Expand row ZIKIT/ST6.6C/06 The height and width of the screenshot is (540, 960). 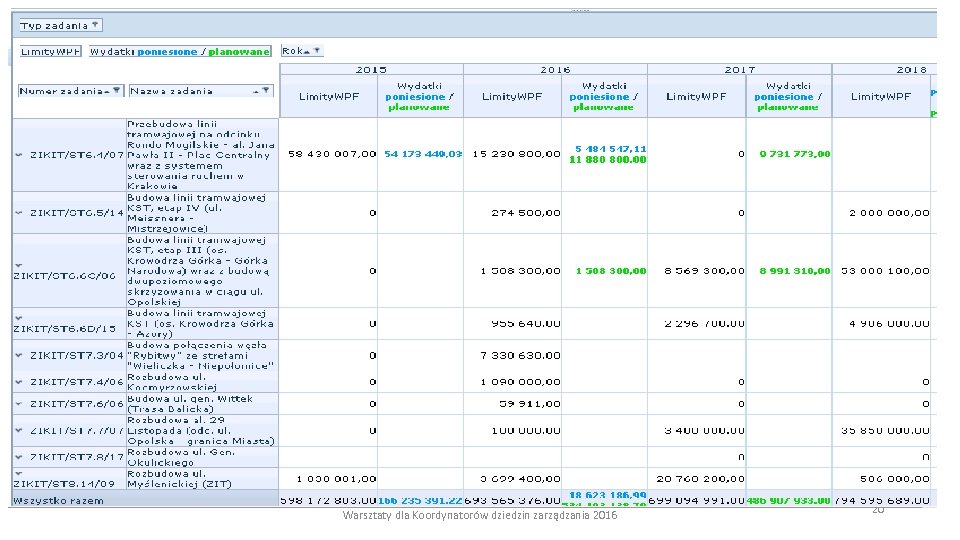point(18,265)
